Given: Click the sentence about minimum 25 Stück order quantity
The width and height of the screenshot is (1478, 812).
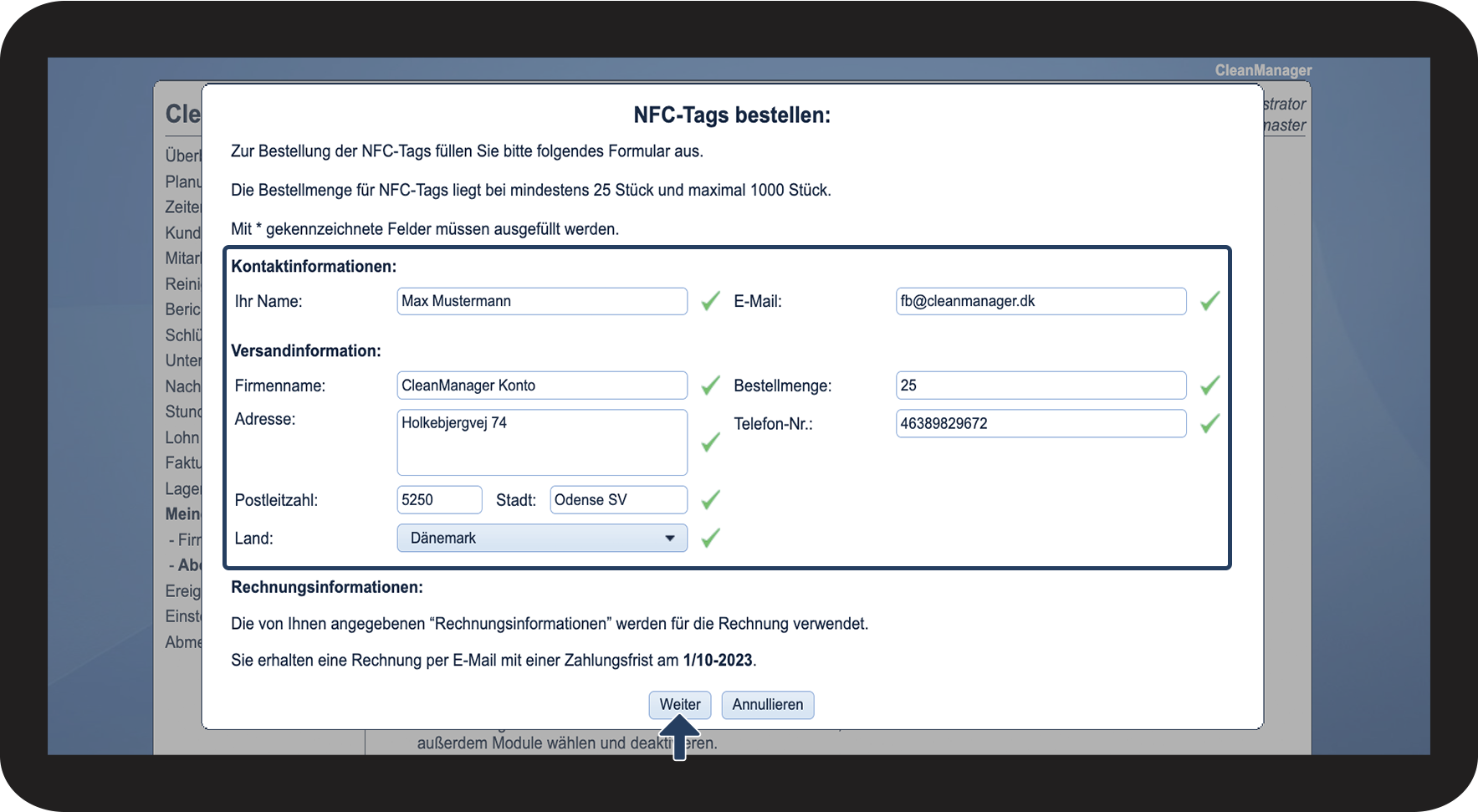Looking at the screenshot, I should tap(531, 191).
